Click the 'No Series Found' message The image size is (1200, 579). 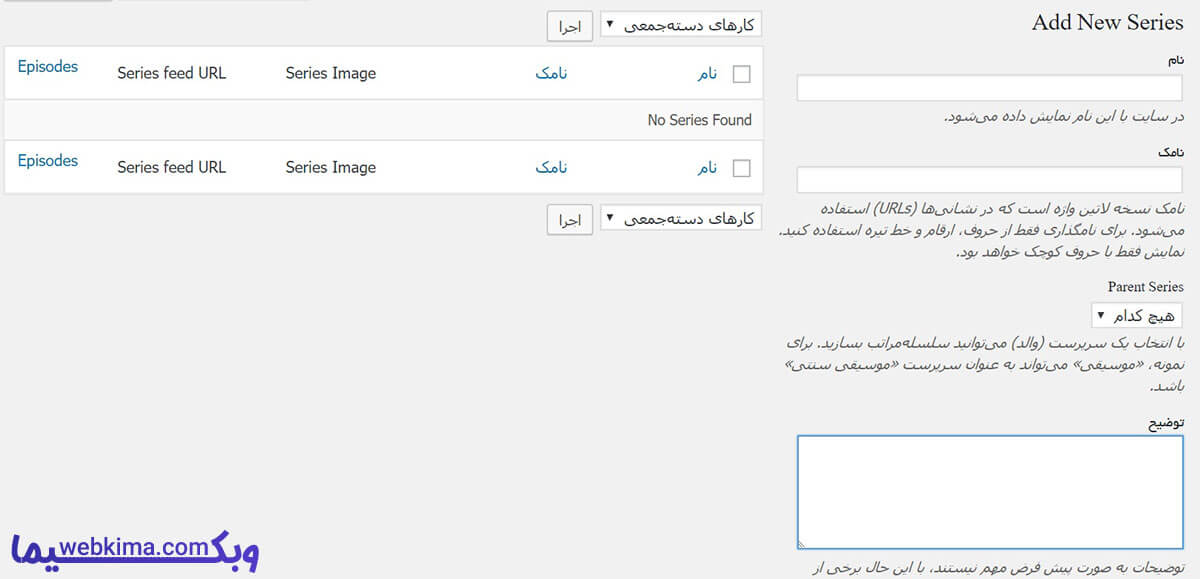pos(700,120)
